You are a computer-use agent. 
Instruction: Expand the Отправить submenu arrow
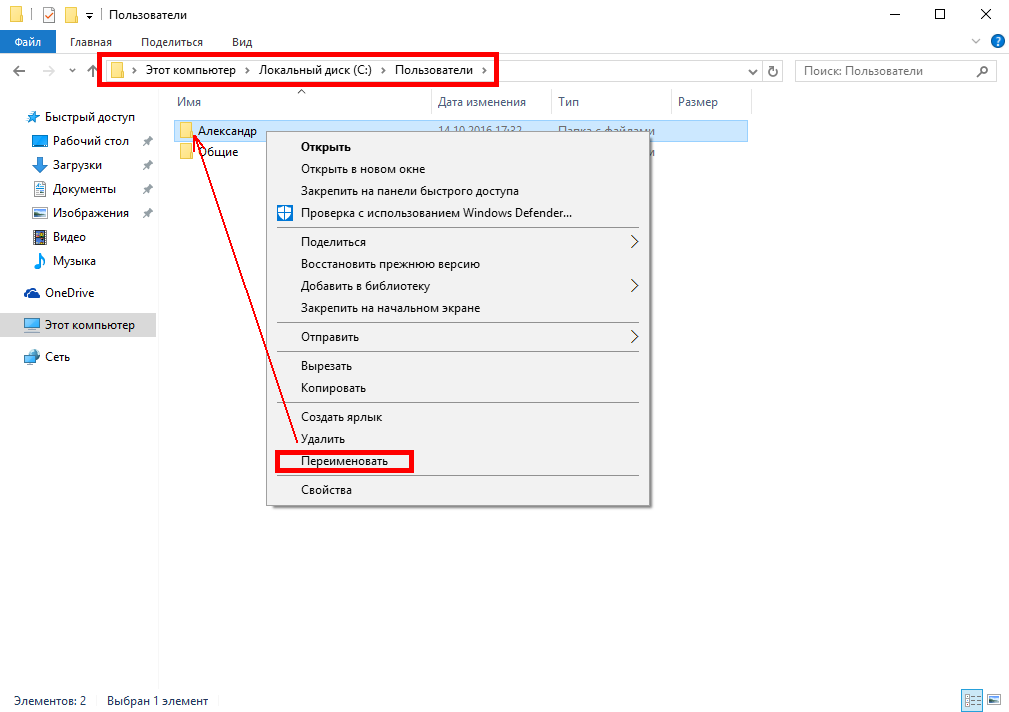click(x=634, y=337)
